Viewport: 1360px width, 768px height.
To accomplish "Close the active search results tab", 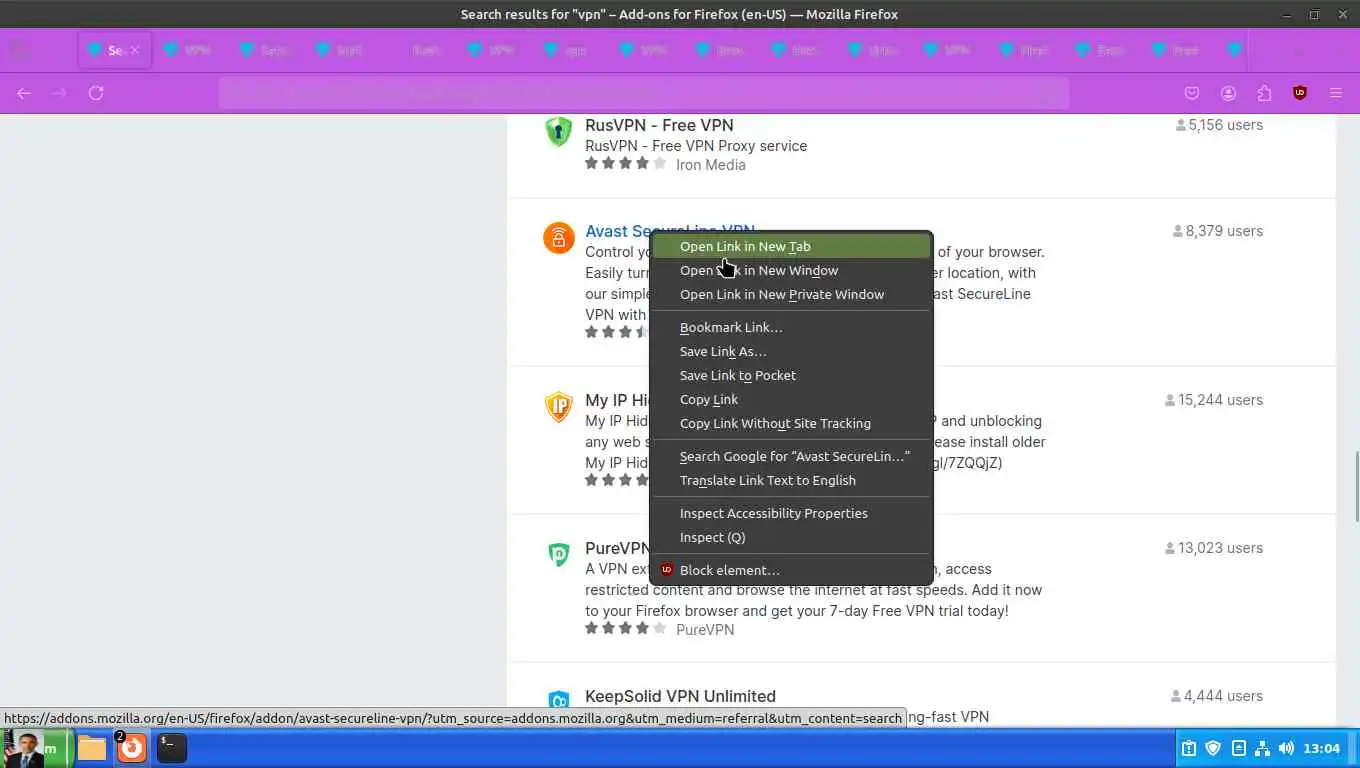I will (x=135, y=50).
